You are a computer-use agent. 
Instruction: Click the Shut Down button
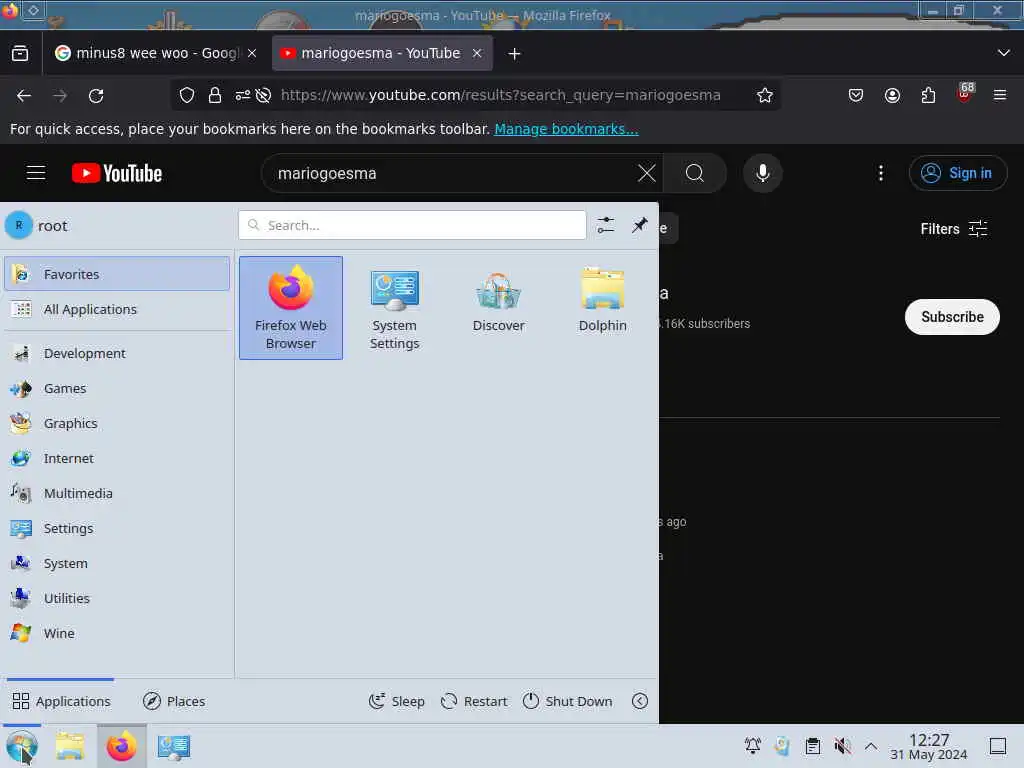(568, 701)
